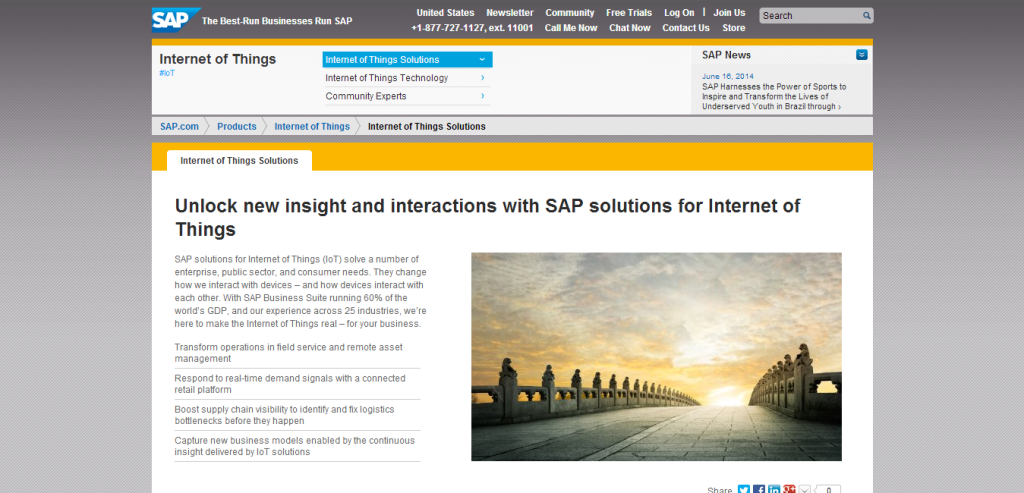Click the SAP News heading
Viewport: 1024px width, 493px height.
(x=726, y=55)
